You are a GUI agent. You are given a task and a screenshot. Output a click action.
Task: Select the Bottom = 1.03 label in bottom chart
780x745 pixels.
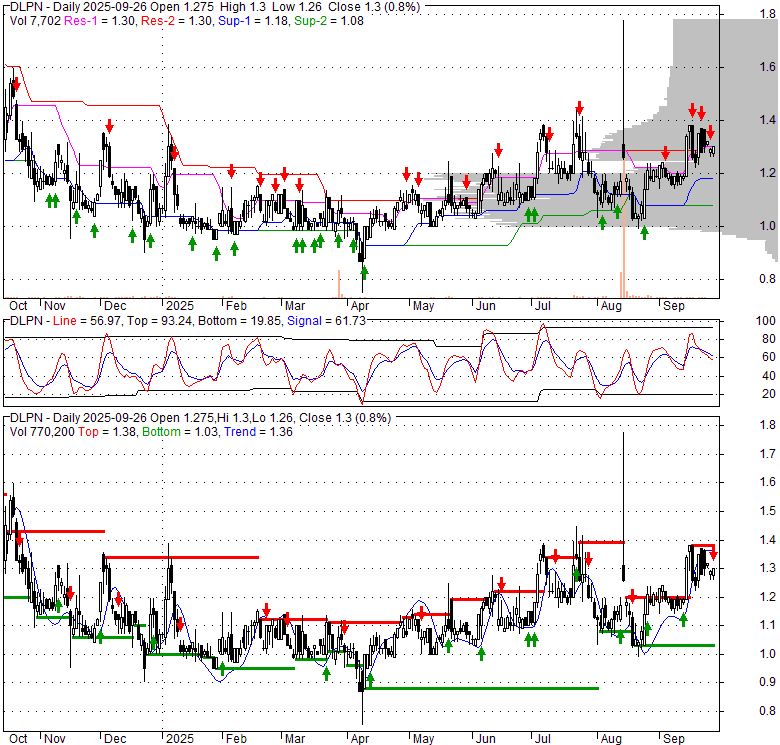180,432
